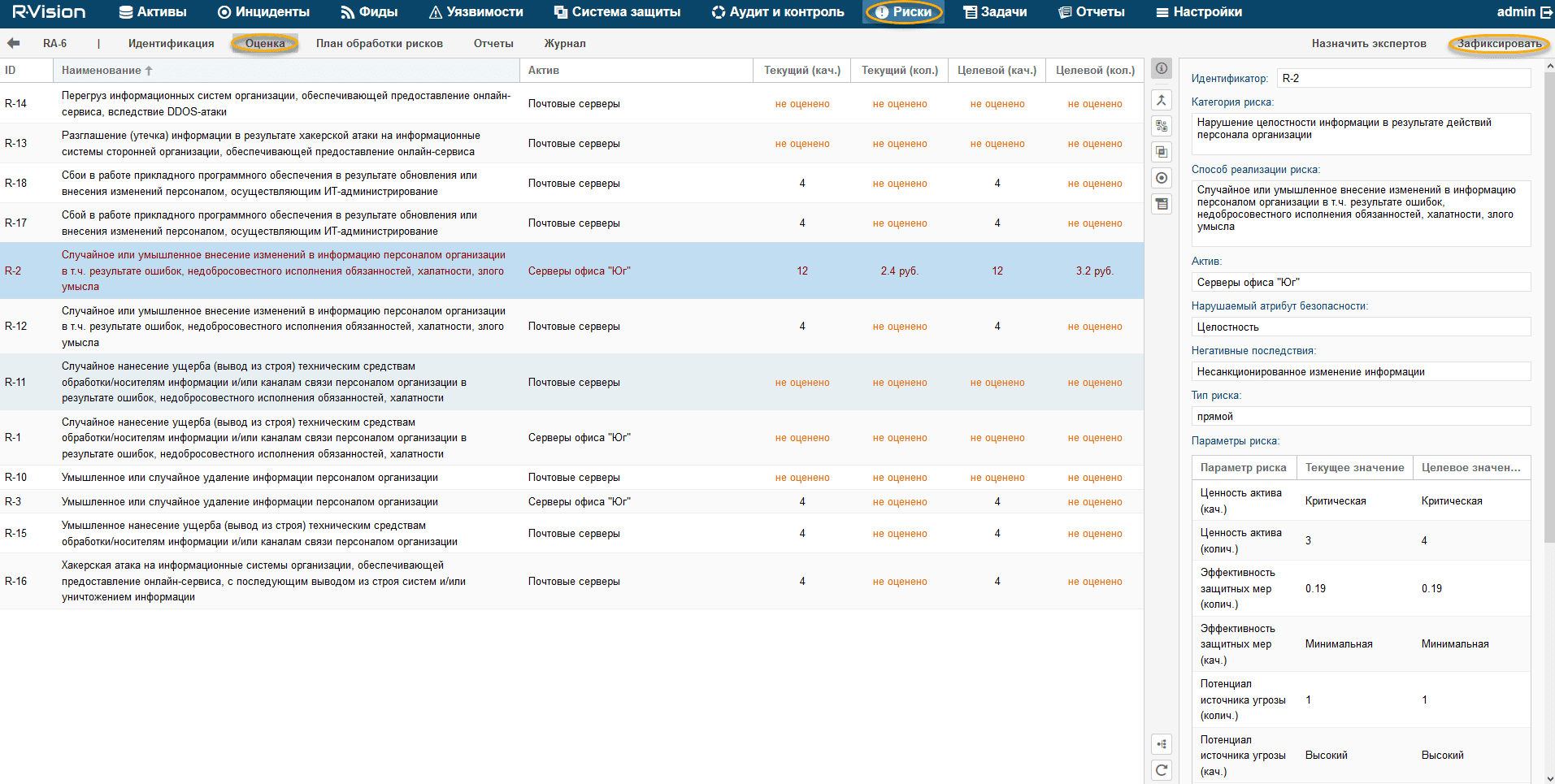This screenshot has height=784, width=1555.
Task: Select risk row R-10
Action: 571,478
